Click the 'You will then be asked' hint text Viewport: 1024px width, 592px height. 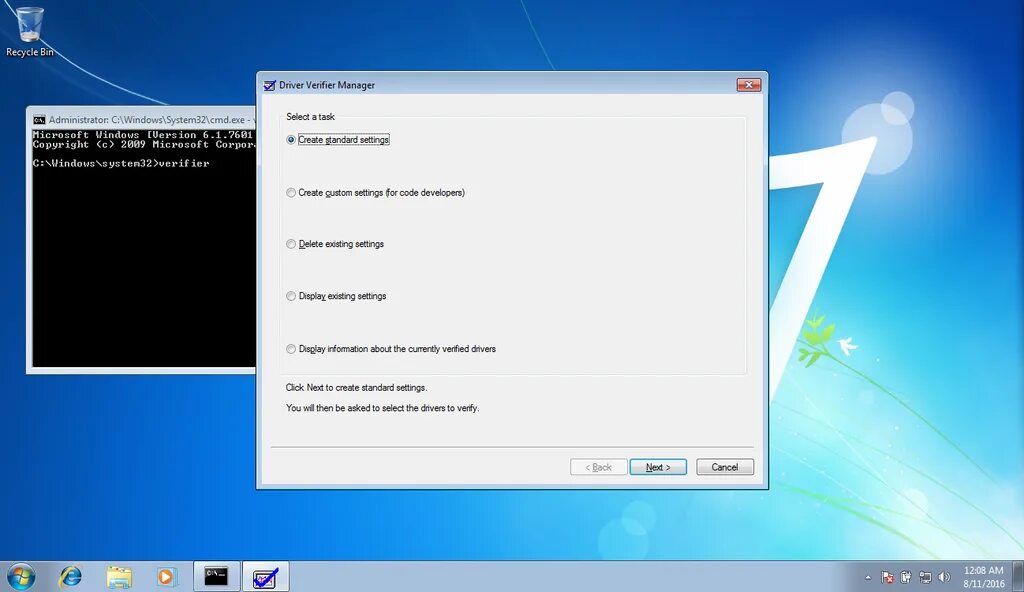coord(382,408)
